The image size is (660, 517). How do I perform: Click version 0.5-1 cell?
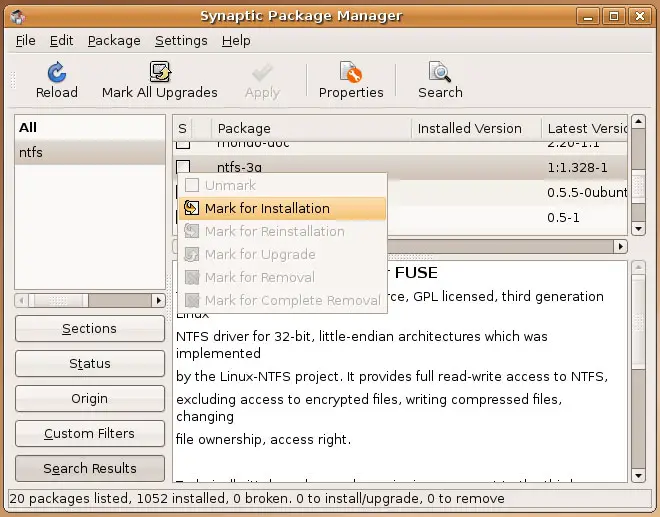pyautogui.click(x=563, y=218)
